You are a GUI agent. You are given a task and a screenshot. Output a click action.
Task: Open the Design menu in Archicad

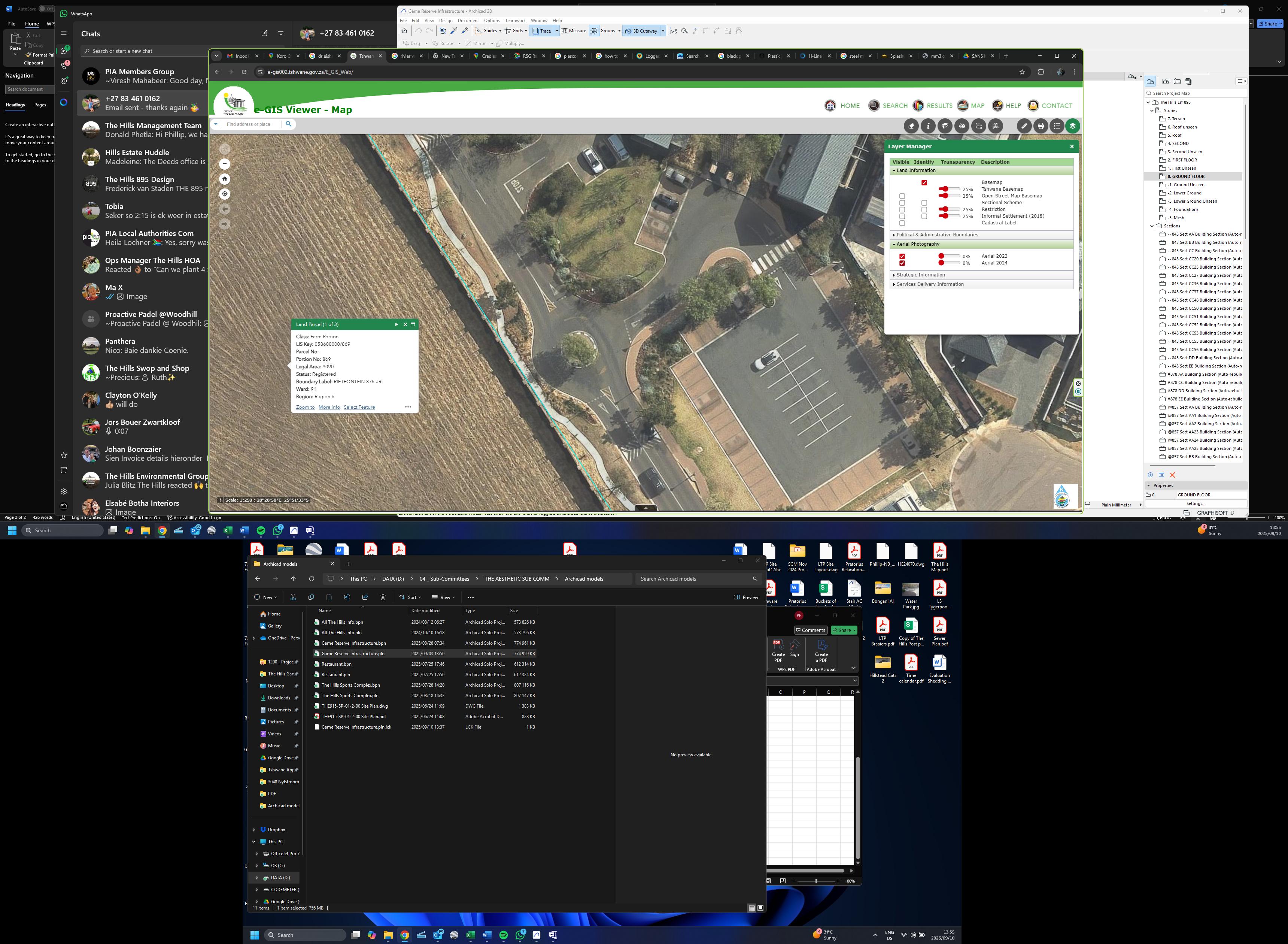pyautogui.click(x=446, y=21)
